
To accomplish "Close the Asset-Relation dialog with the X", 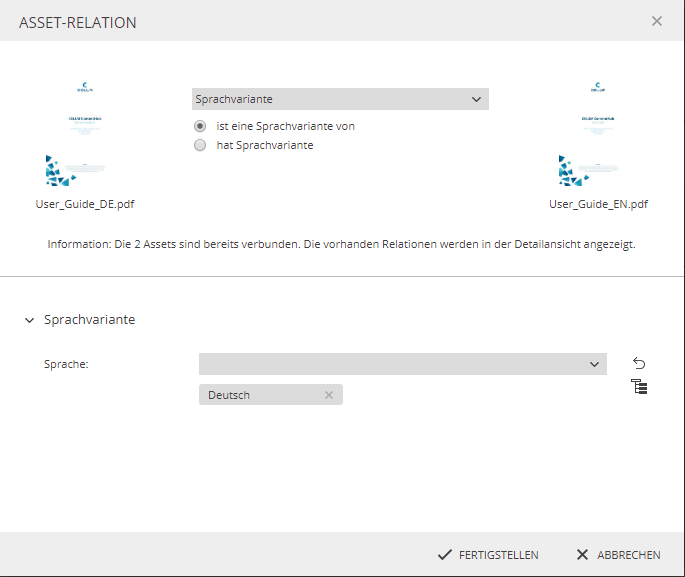I will (657, 21).
